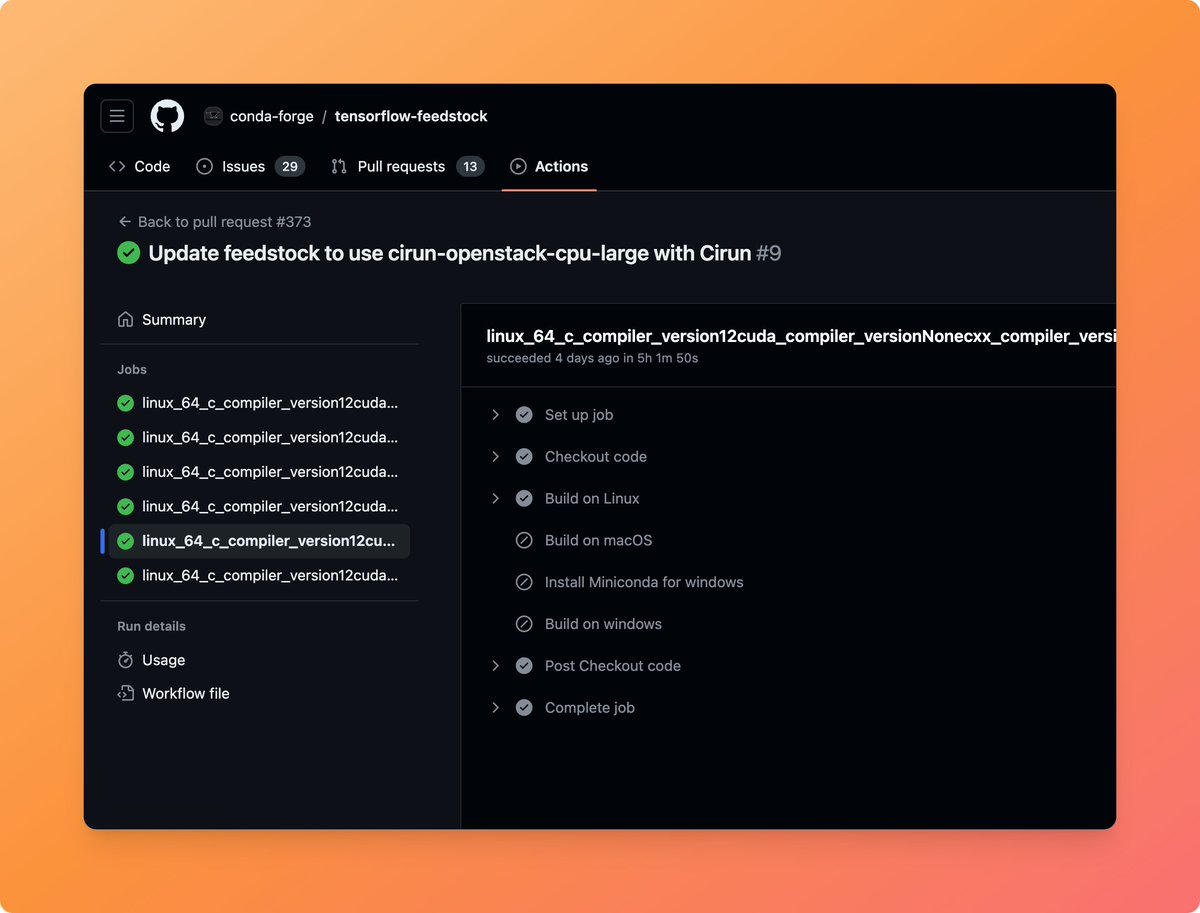
Task: Switch to the Actions tab
Action: click(x=549, y=166)
